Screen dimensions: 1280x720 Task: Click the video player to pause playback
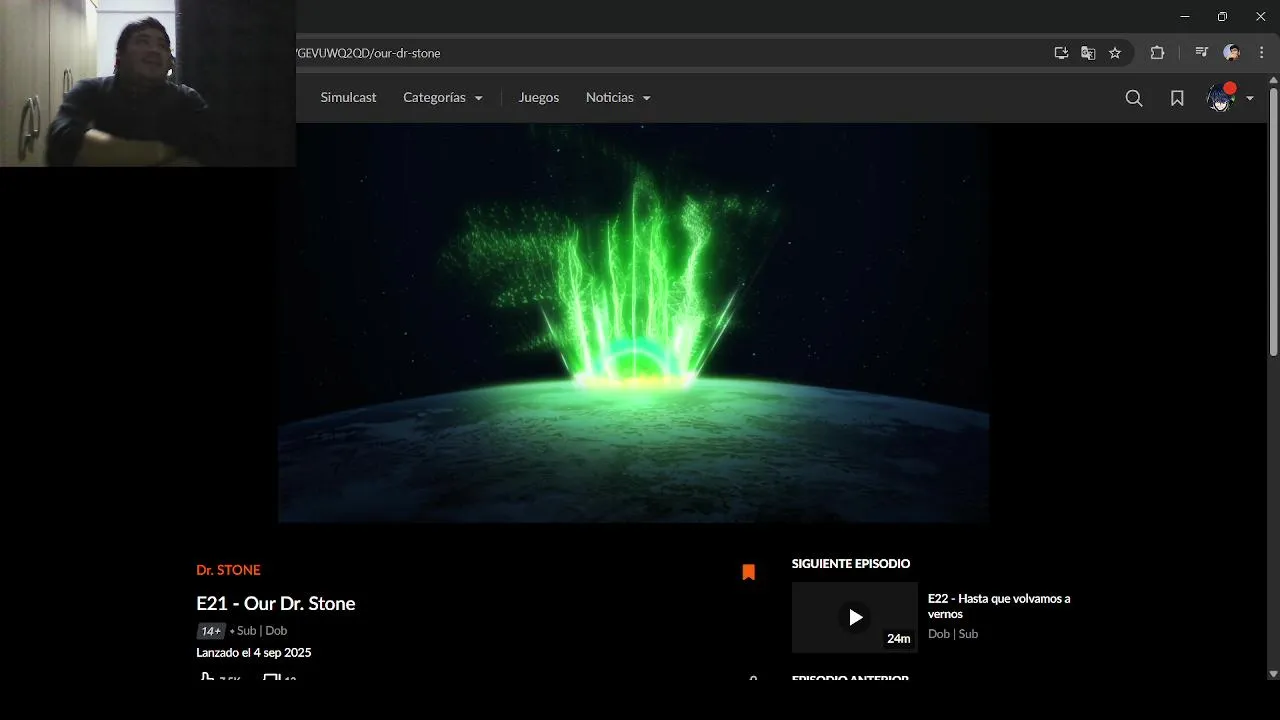pyautogui.click(x=633, y=323)
